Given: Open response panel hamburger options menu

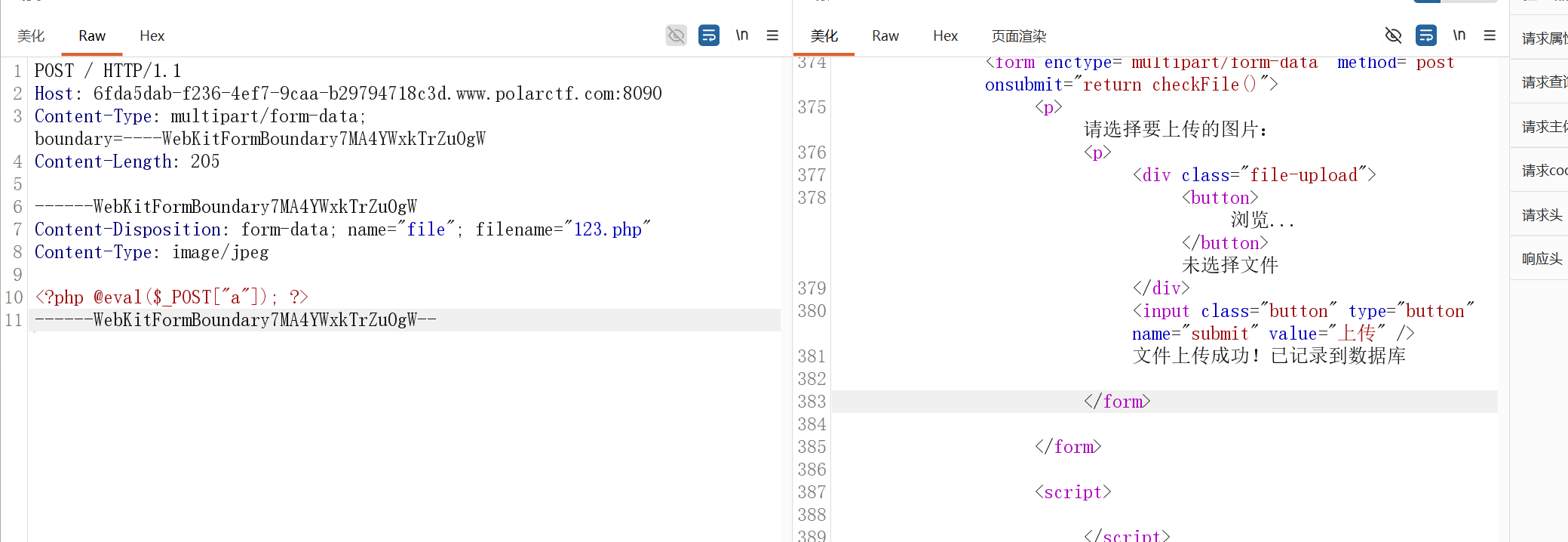Looking at the screenshot, I should point(1490,35).
